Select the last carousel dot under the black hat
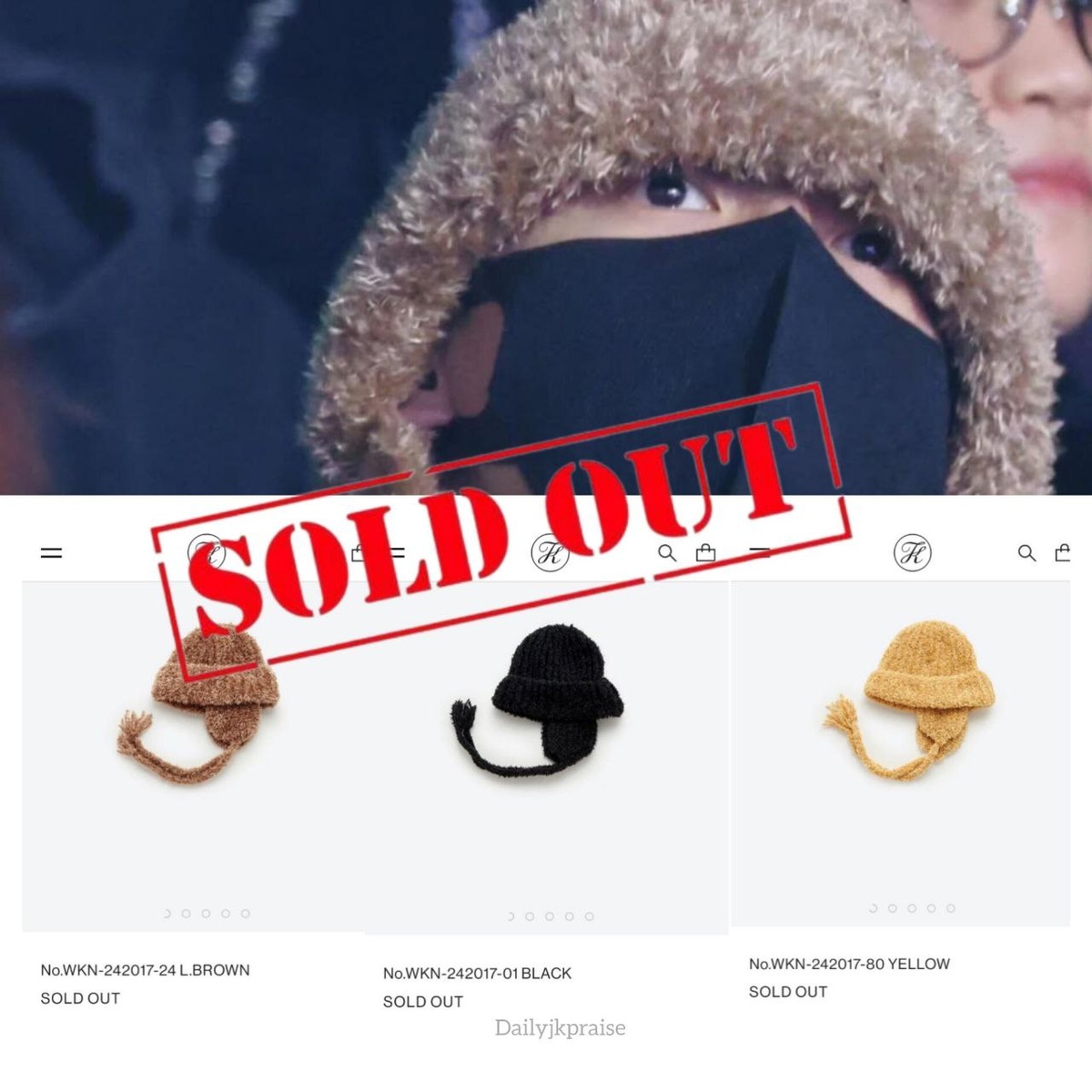Screen dimensions: 1092x1092 [x=590, y=916]
